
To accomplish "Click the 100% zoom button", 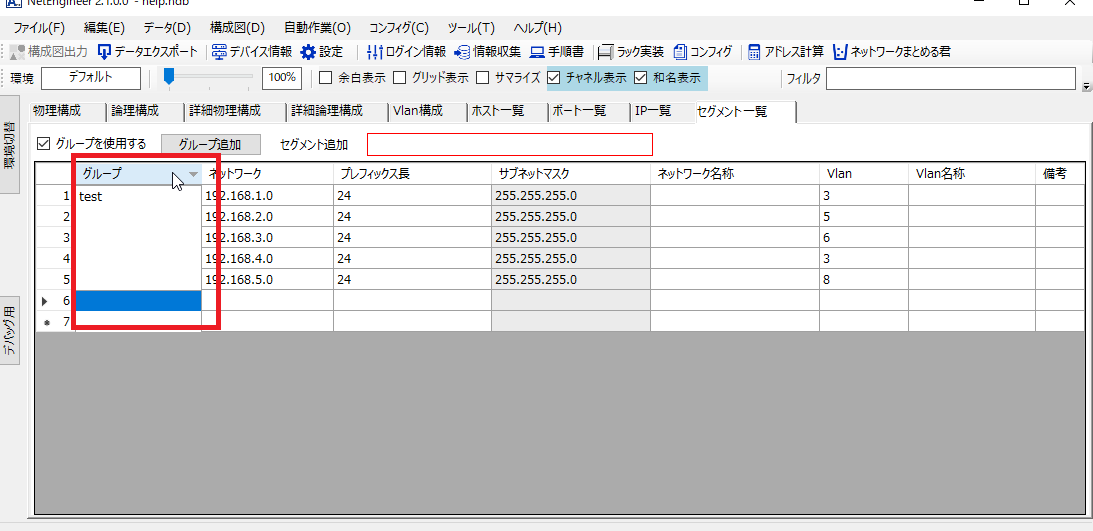I will coord(282,78).
